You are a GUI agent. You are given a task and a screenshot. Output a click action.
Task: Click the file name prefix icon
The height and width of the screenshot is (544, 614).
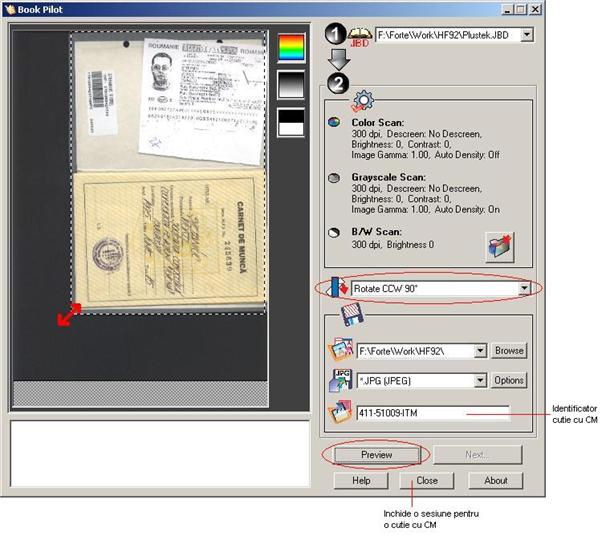(x=339, y=412)
